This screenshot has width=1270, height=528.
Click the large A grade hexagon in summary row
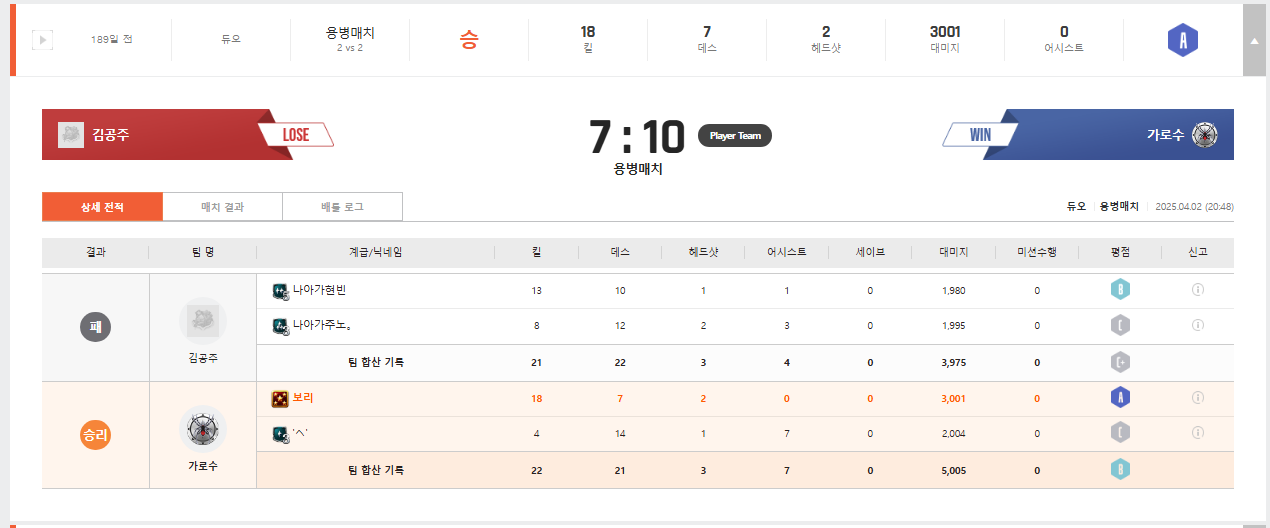pyautogui.click(x=1183, y=40)
